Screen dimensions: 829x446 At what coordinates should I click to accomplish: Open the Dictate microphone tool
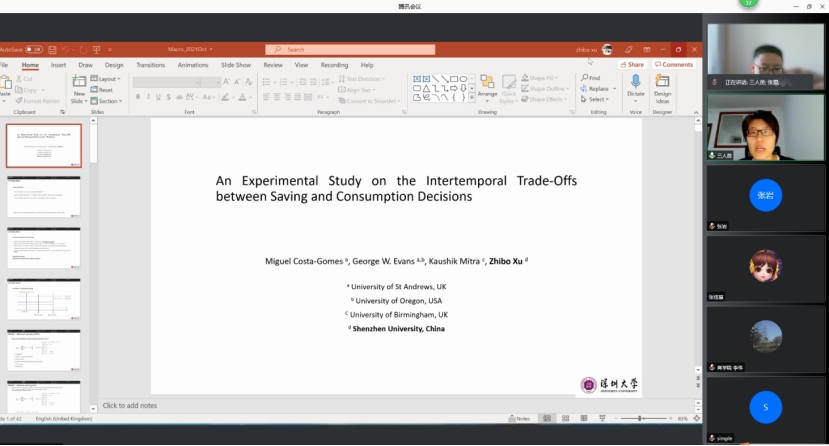(x=635, y=84)
